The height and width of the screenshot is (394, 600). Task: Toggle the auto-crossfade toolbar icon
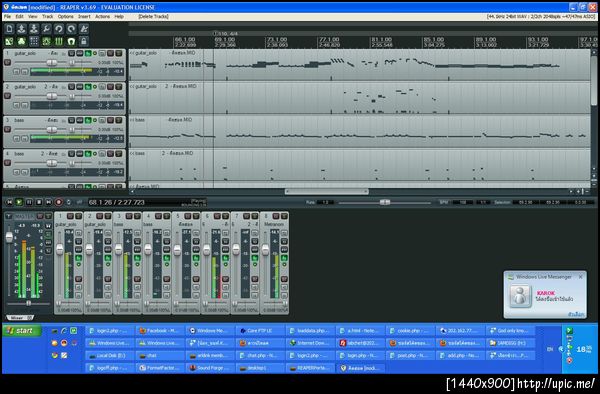[9, 41]
